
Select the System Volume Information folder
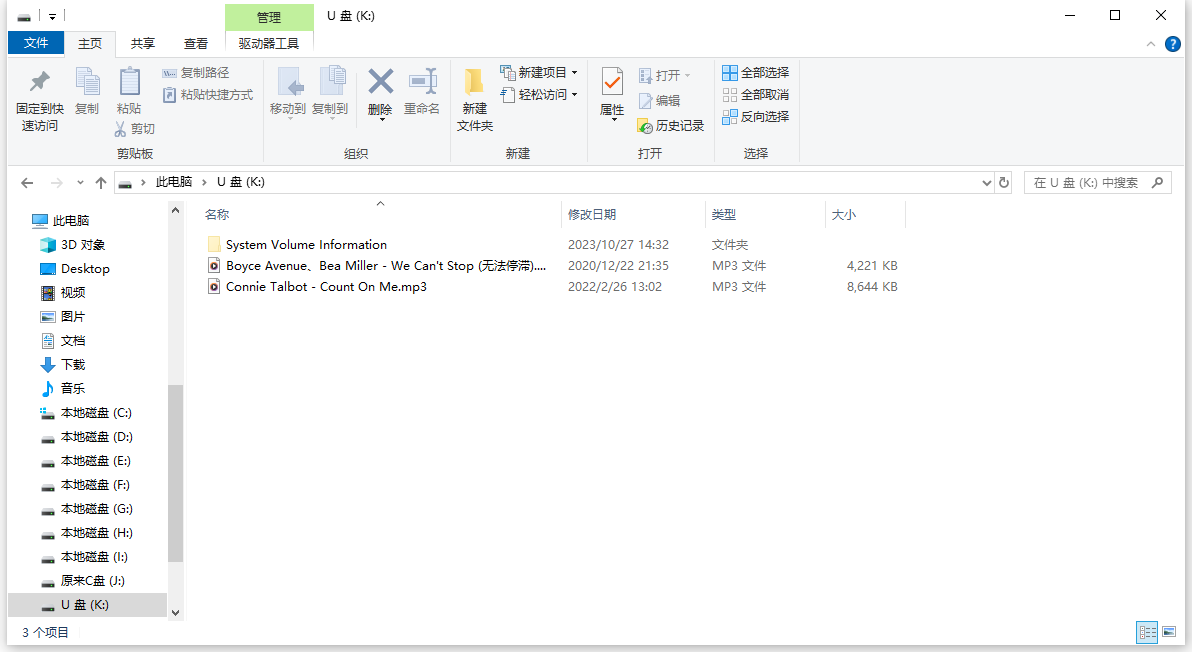point(306,245)
